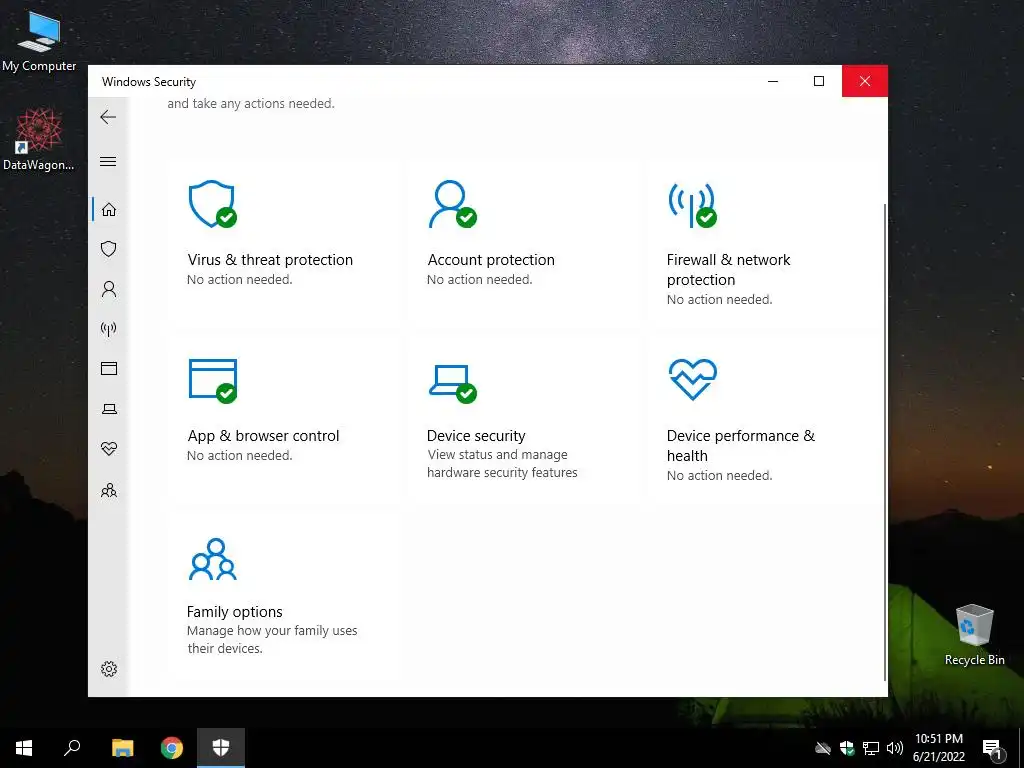Open Firewall & network protection heading
The image size is (1024, 768).
click(728, 270)
